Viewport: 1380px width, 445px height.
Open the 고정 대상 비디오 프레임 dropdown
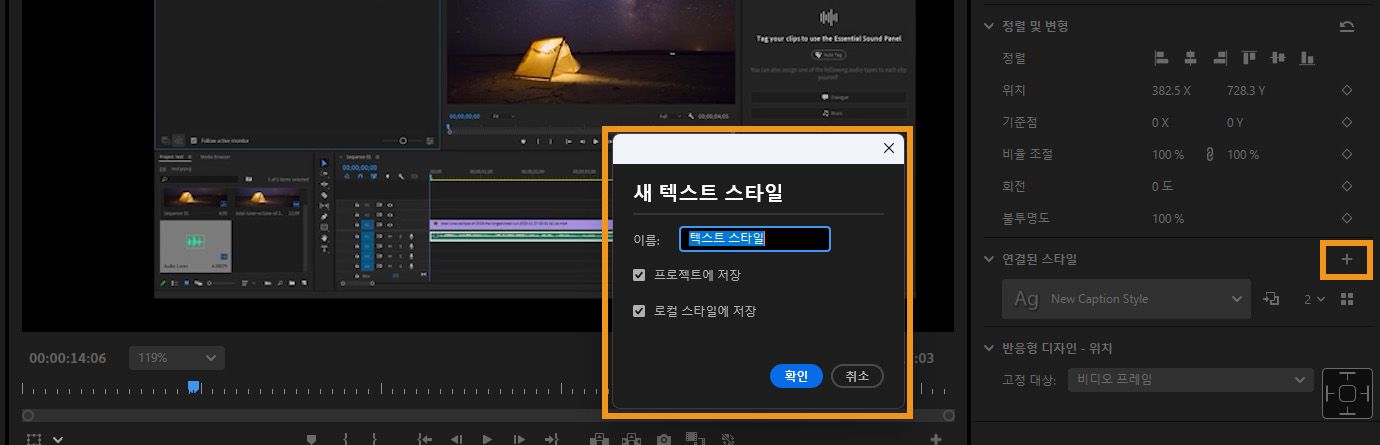1190,379
